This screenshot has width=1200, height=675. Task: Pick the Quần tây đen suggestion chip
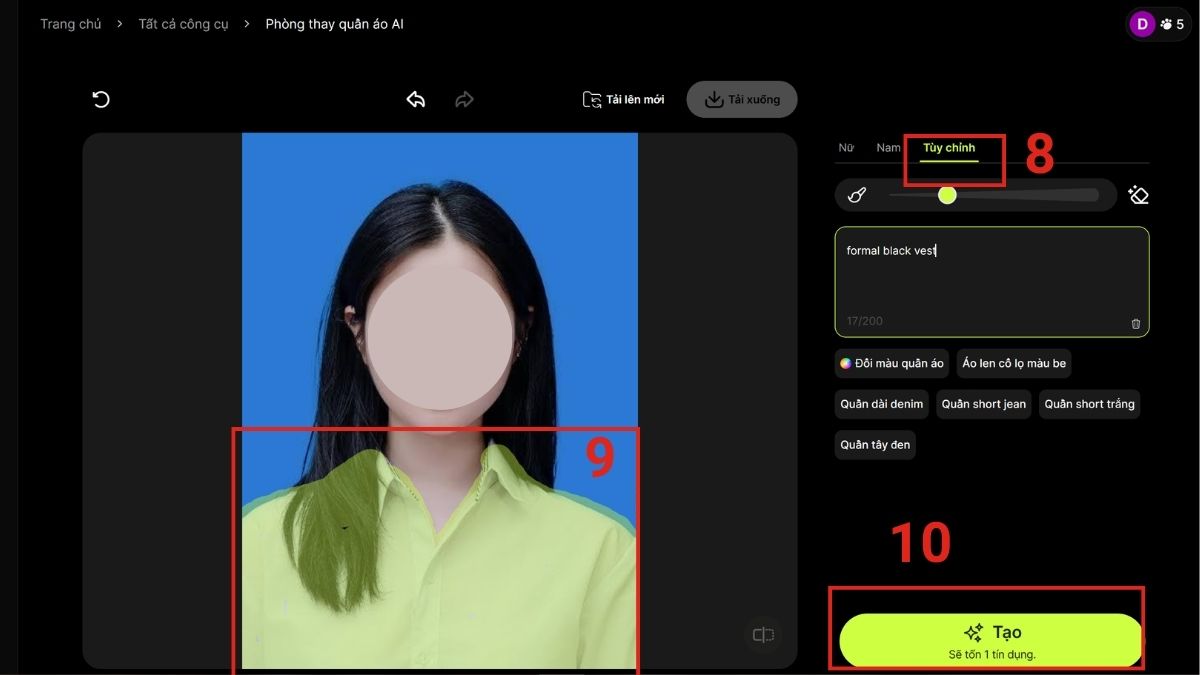point(875,445)
